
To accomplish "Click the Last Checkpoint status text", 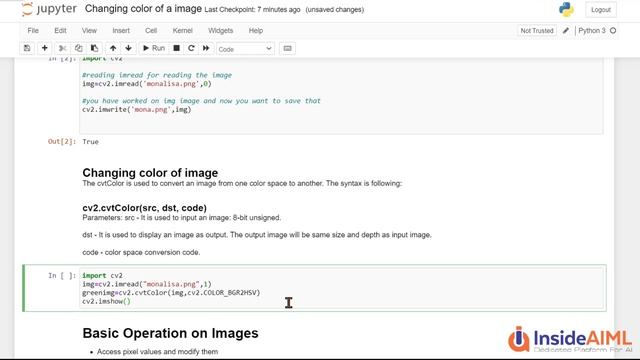I will point(252,10).
